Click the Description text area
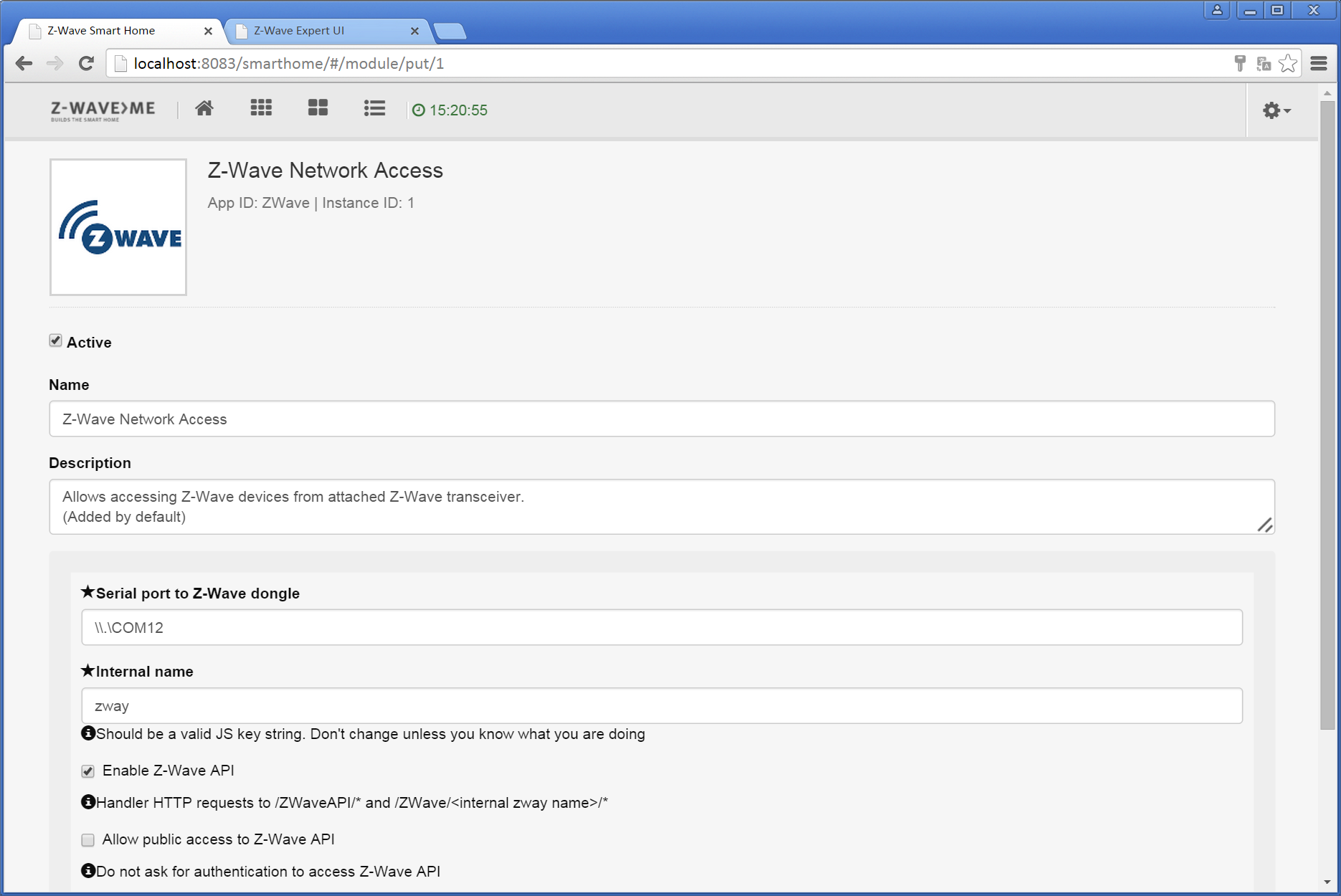 coord(662,507)
